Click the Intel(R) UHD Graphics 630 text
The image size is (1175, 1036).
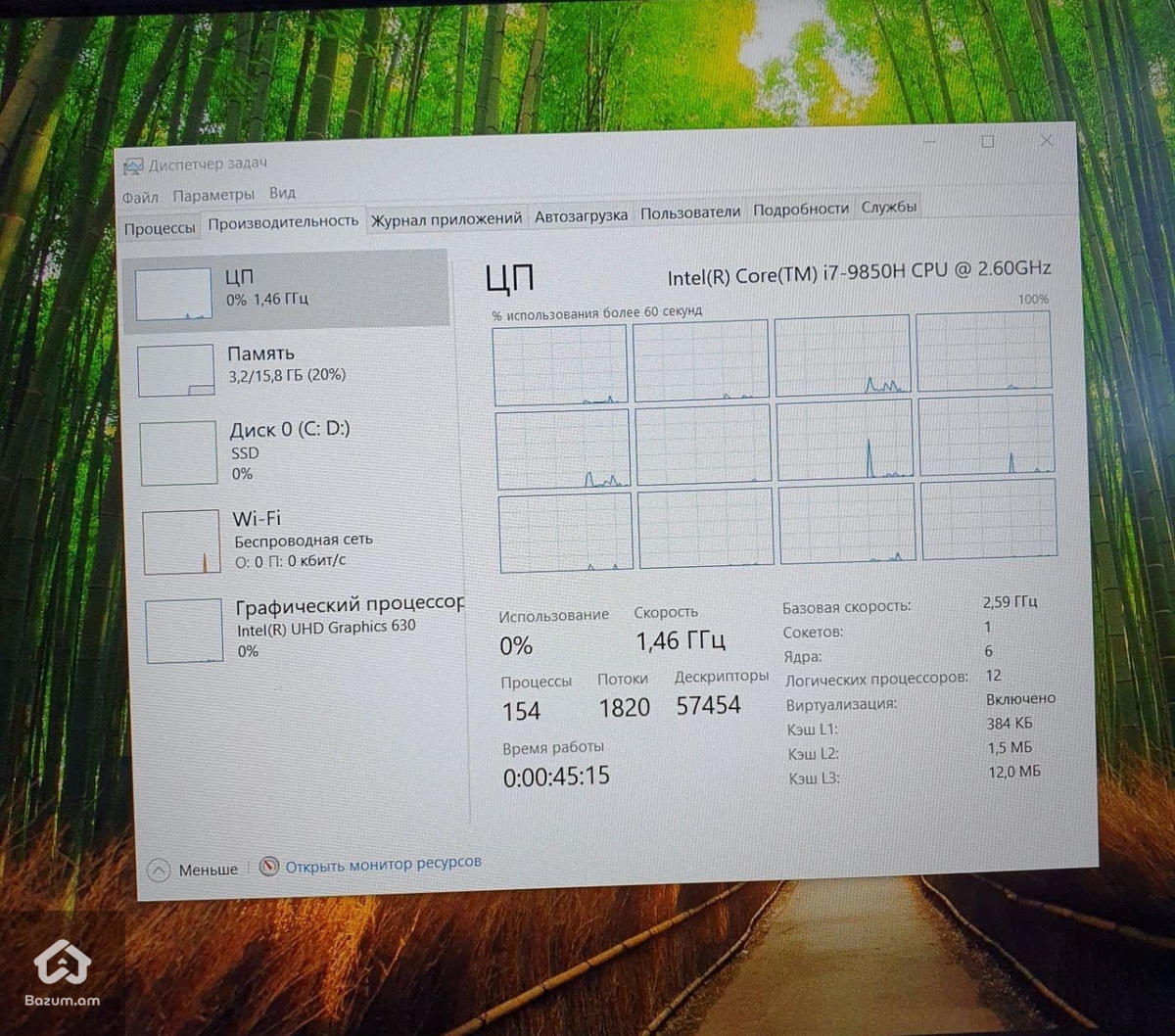point(326,628)
